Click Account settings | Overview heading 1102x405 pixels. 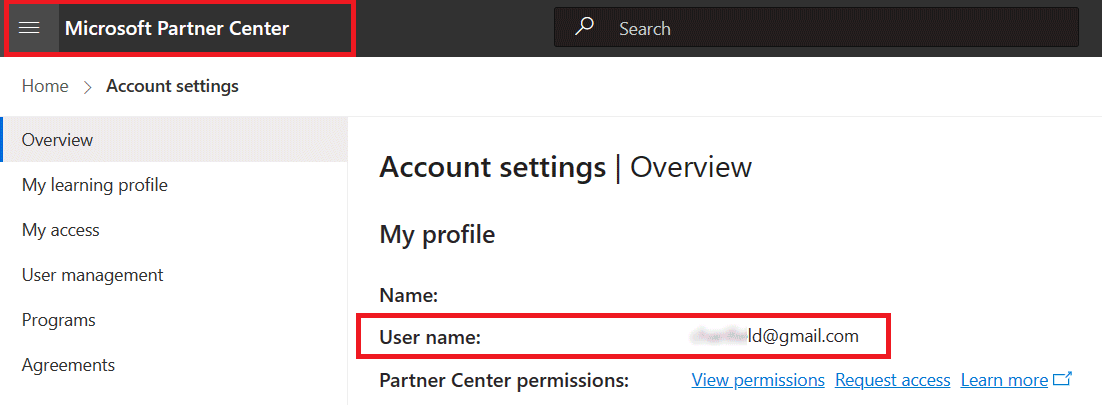pyautogui.click(x=566, y=168)
